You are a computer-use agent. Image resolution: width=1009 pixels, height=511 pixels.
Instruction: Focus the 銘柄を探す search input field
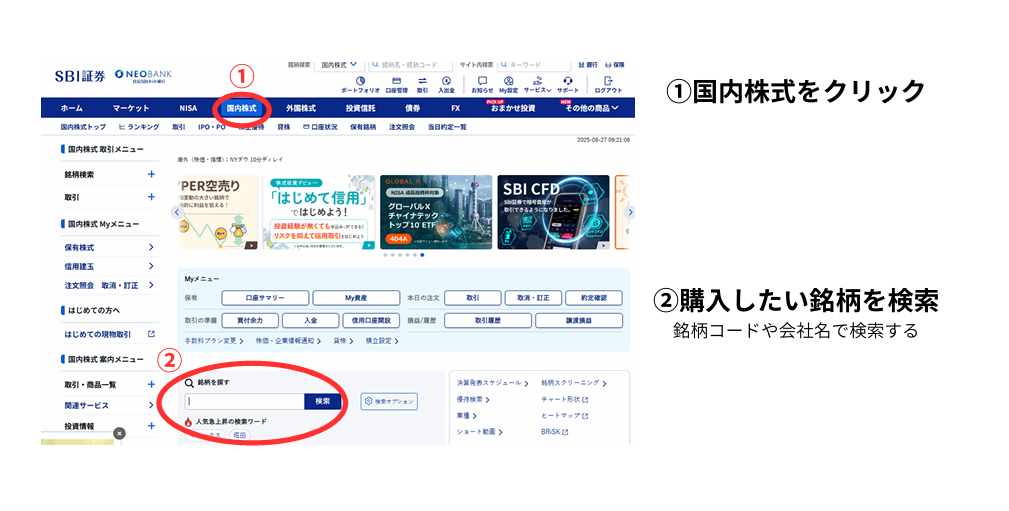243,401
